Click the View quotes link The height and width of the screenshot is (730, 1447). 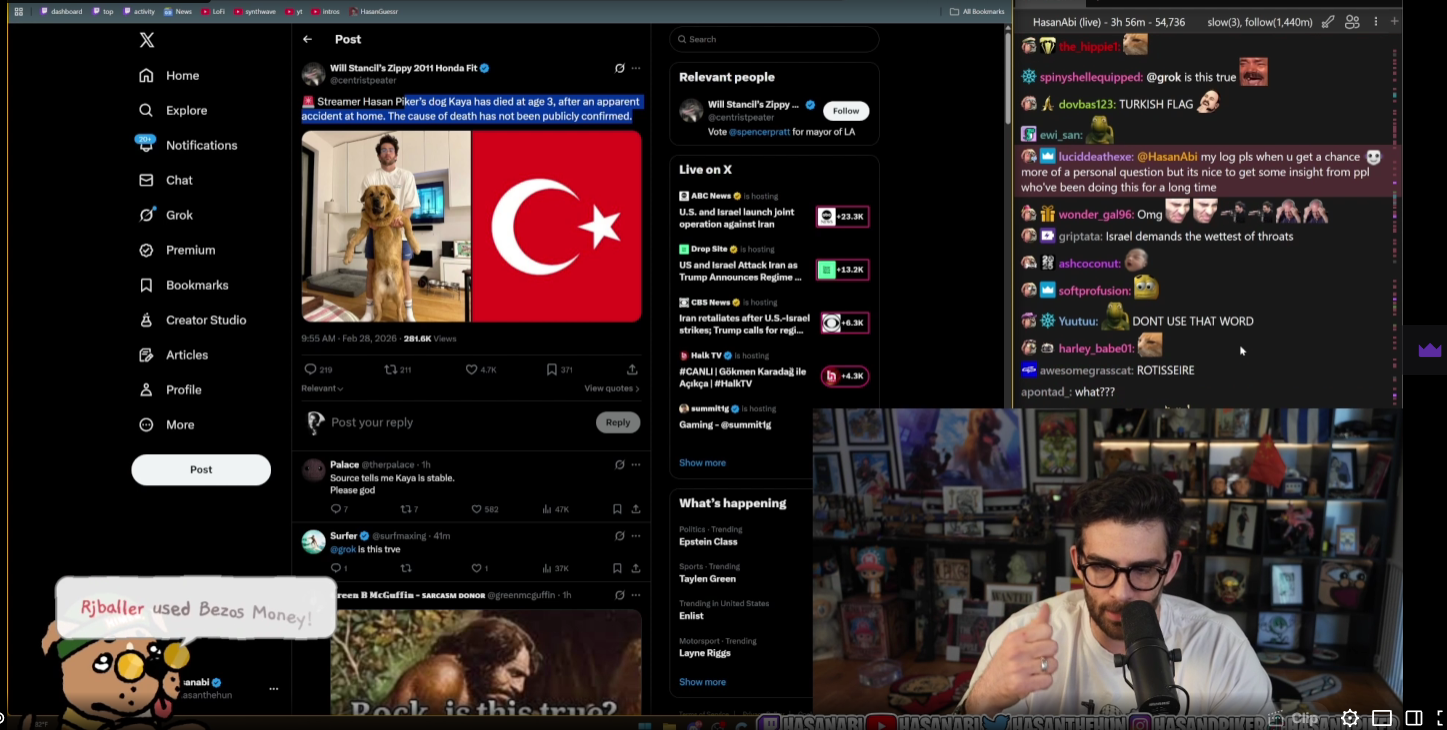tap(612, 389)
